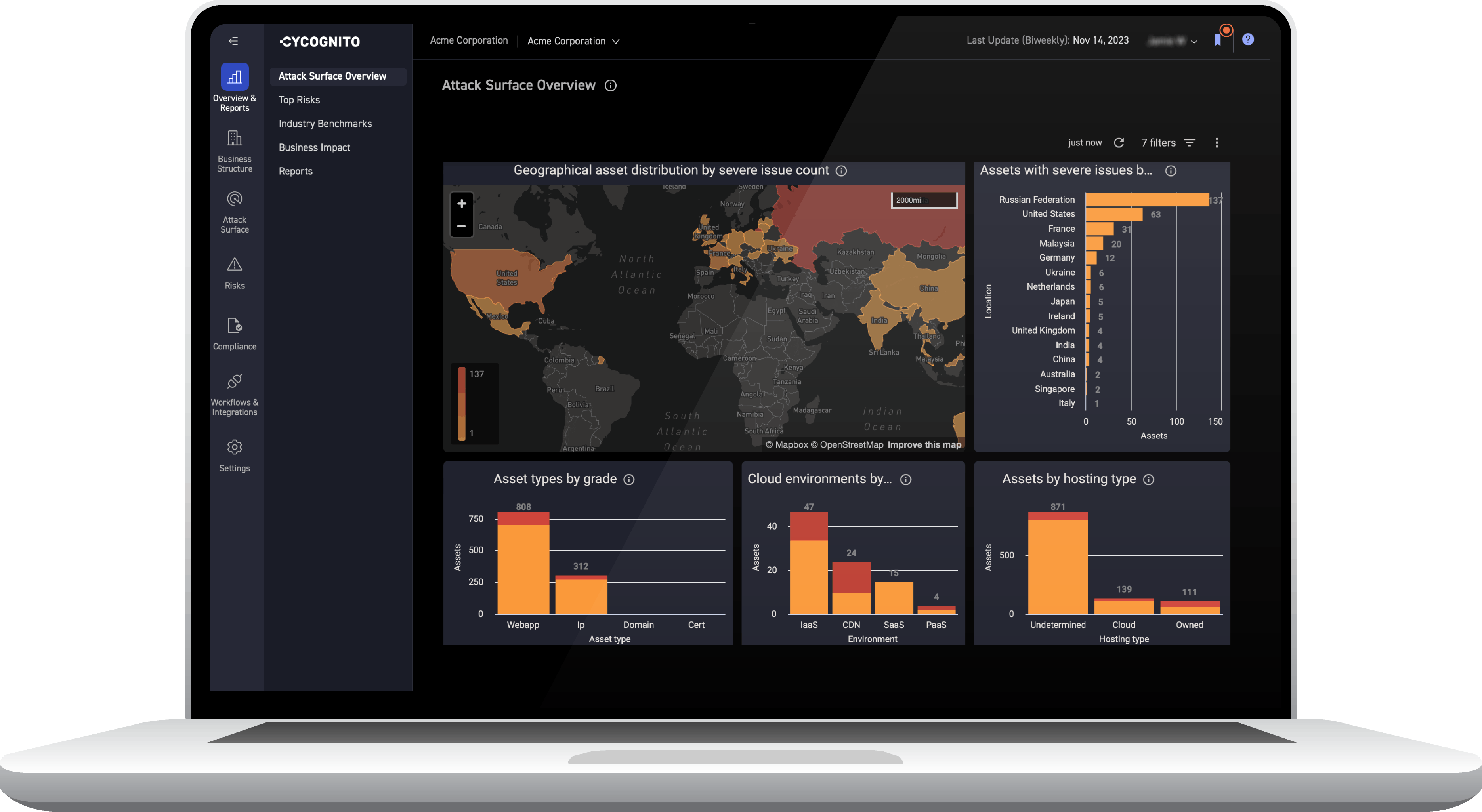The image size is (1482, 812).
Task: Select Top Risks menu item
Action: (299, 100)
